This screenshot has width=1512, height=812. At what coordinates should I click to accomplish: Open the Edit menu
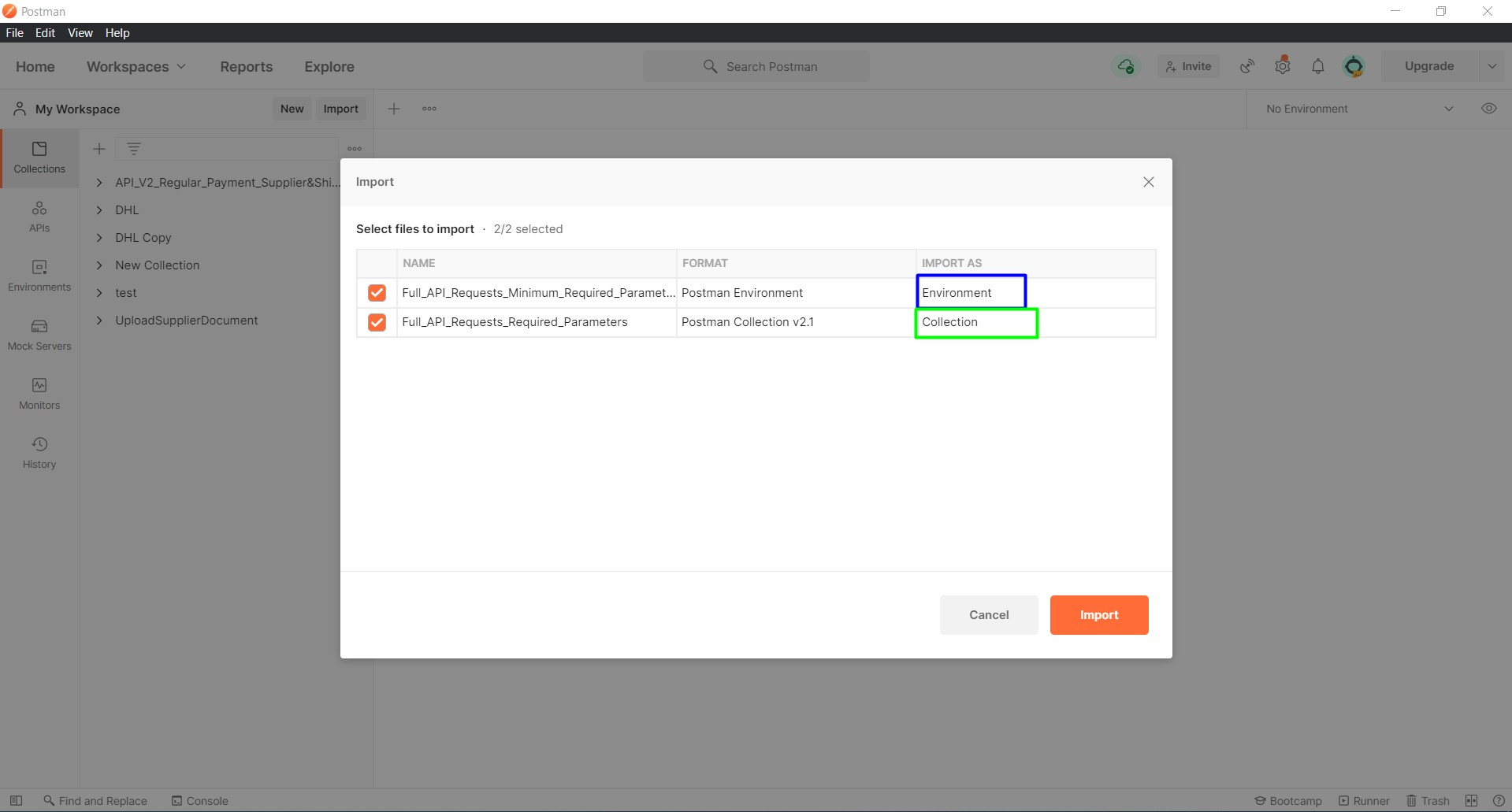click(x=45, y=33)
